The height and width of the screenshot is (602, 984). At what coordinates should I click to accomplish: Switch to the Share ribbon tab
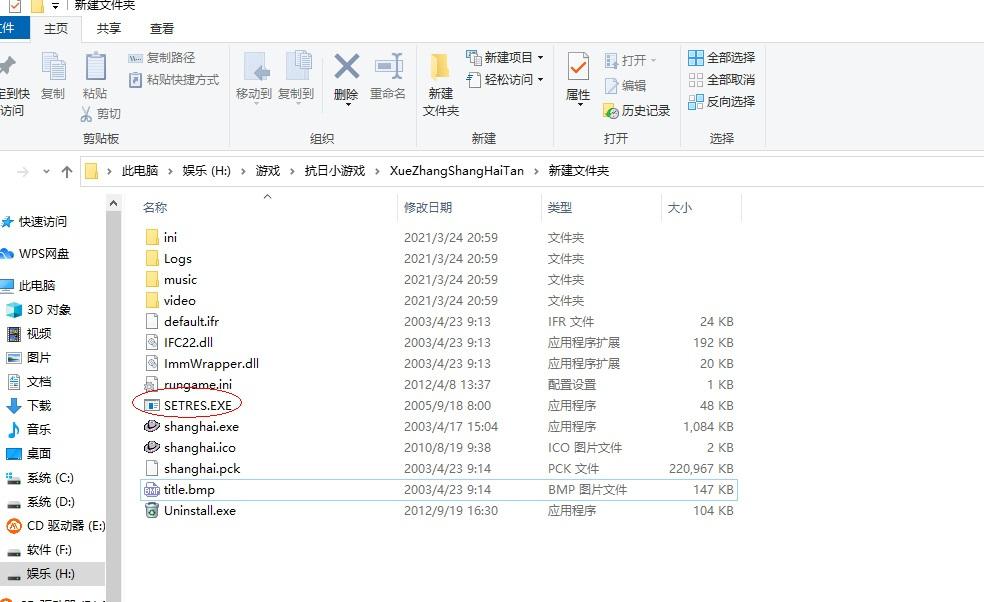click(x=109, y=29)
